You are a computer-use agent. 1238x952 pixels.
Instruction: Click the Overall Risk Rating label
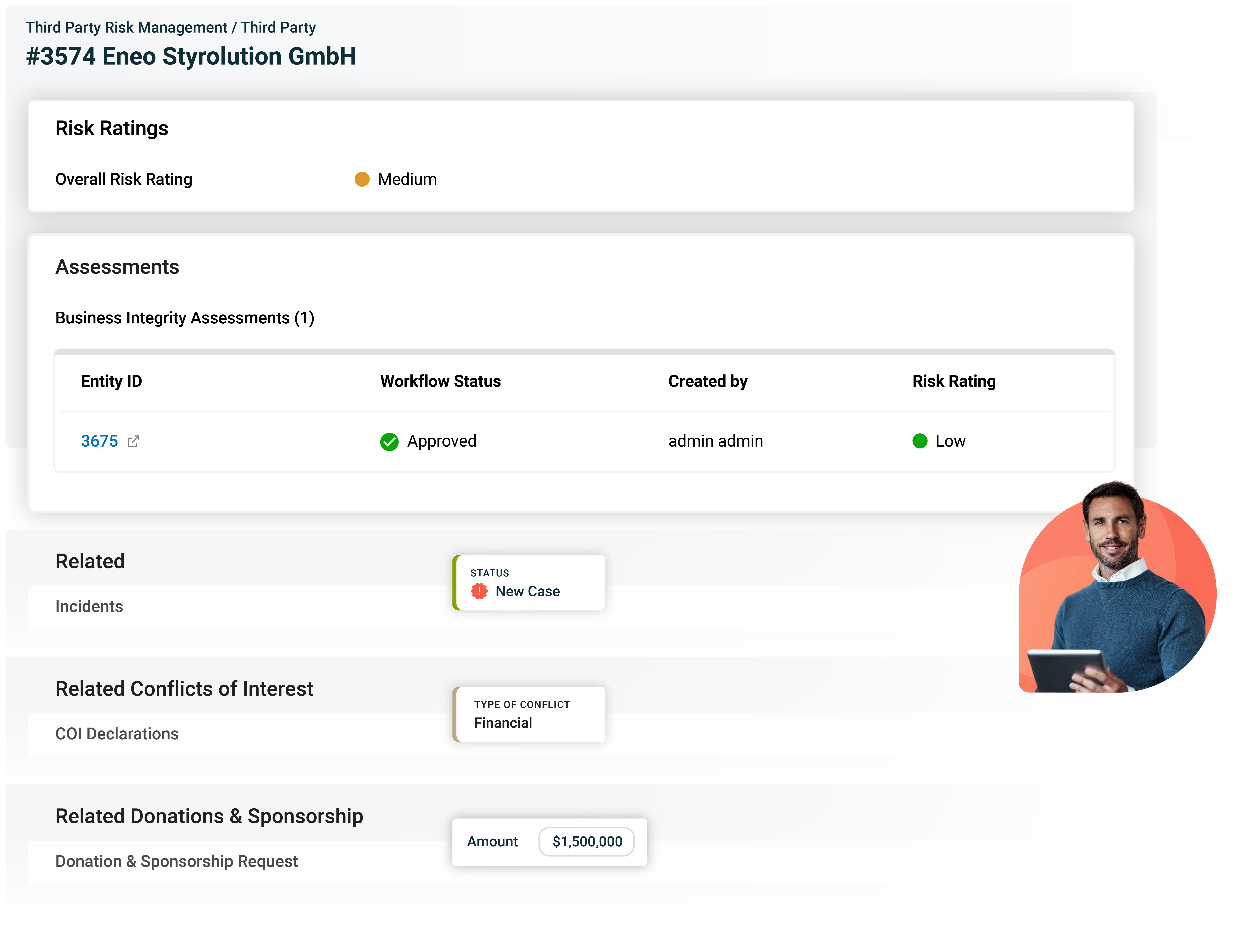click(124, 179)
